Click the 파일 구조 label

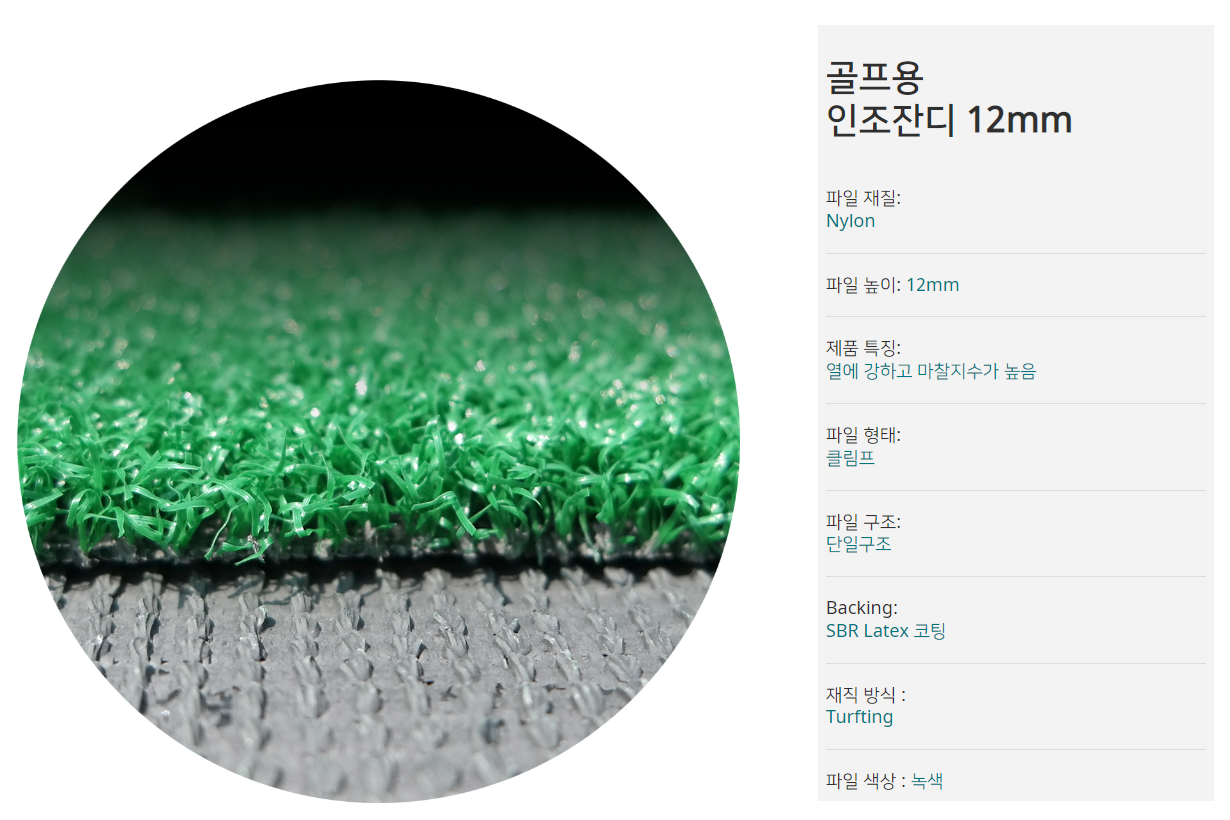863,522
